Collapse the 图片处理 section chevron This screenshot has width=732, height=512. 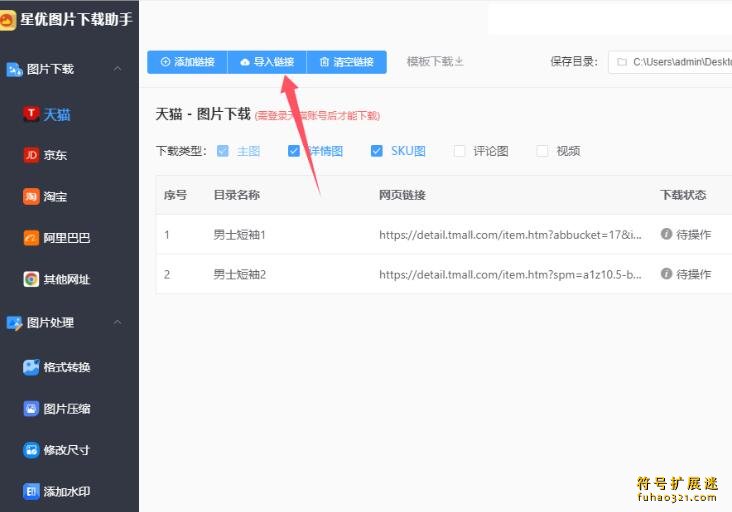pos(118,323)
